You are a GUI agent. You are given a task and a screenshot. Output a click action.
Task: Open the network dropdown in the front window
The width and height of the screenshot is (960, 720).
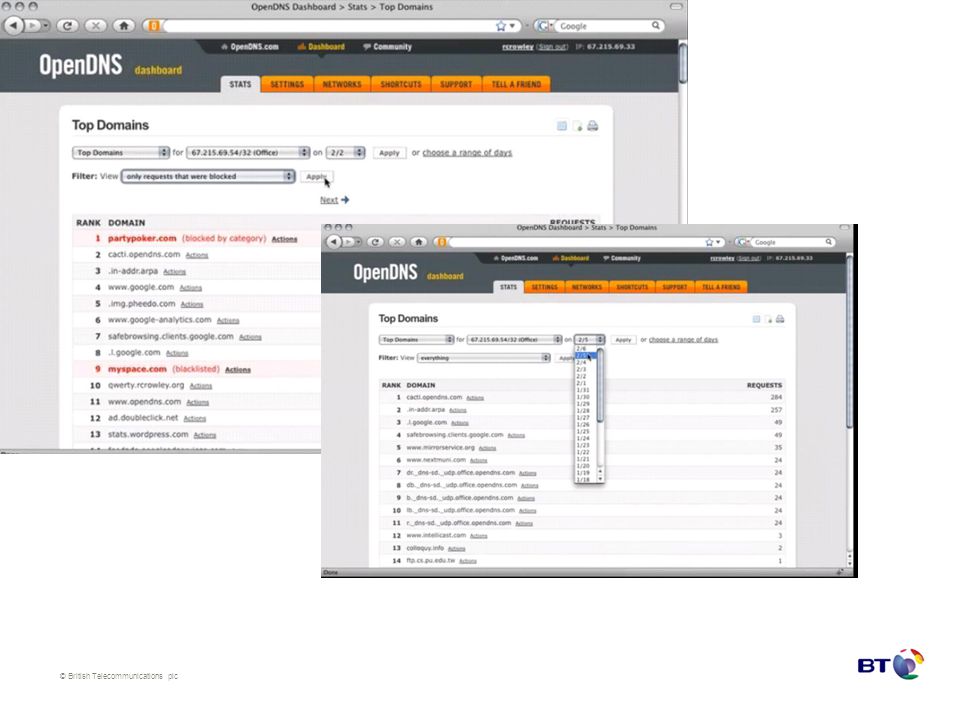514,339
